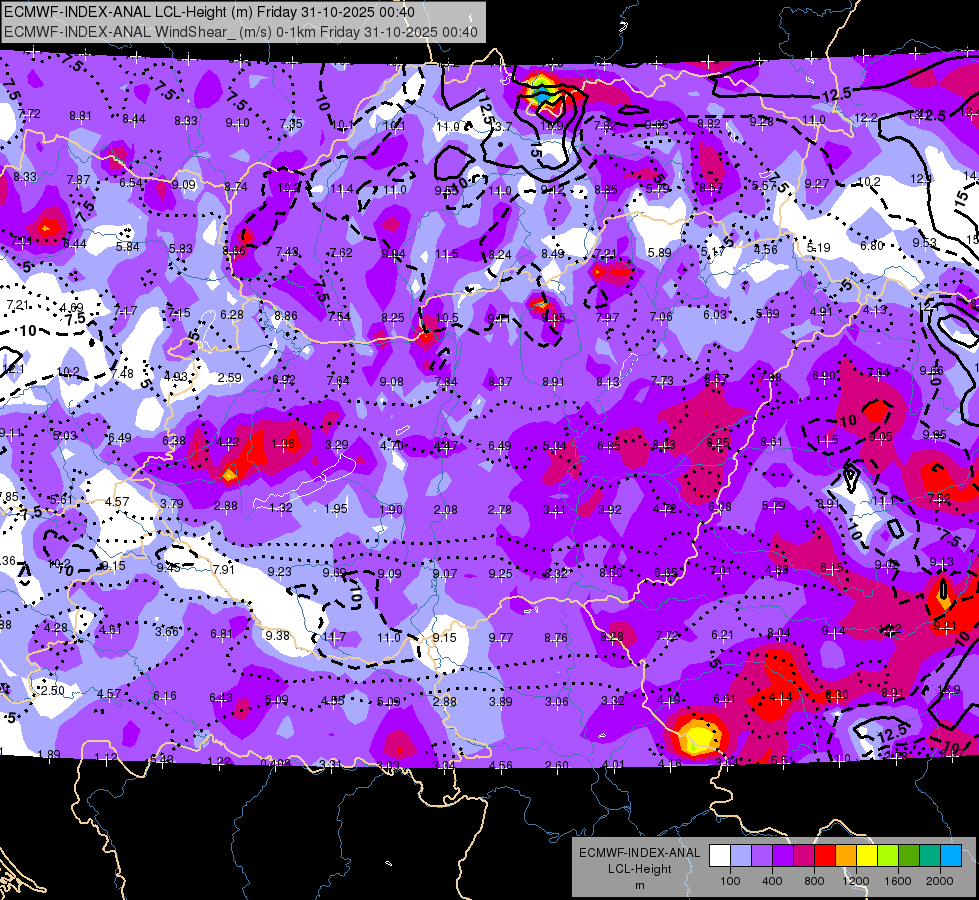Click the dark purple legend swatch right of 400
Image resolution: width=979 pixels, height=900 pixels.
(783, 856)
